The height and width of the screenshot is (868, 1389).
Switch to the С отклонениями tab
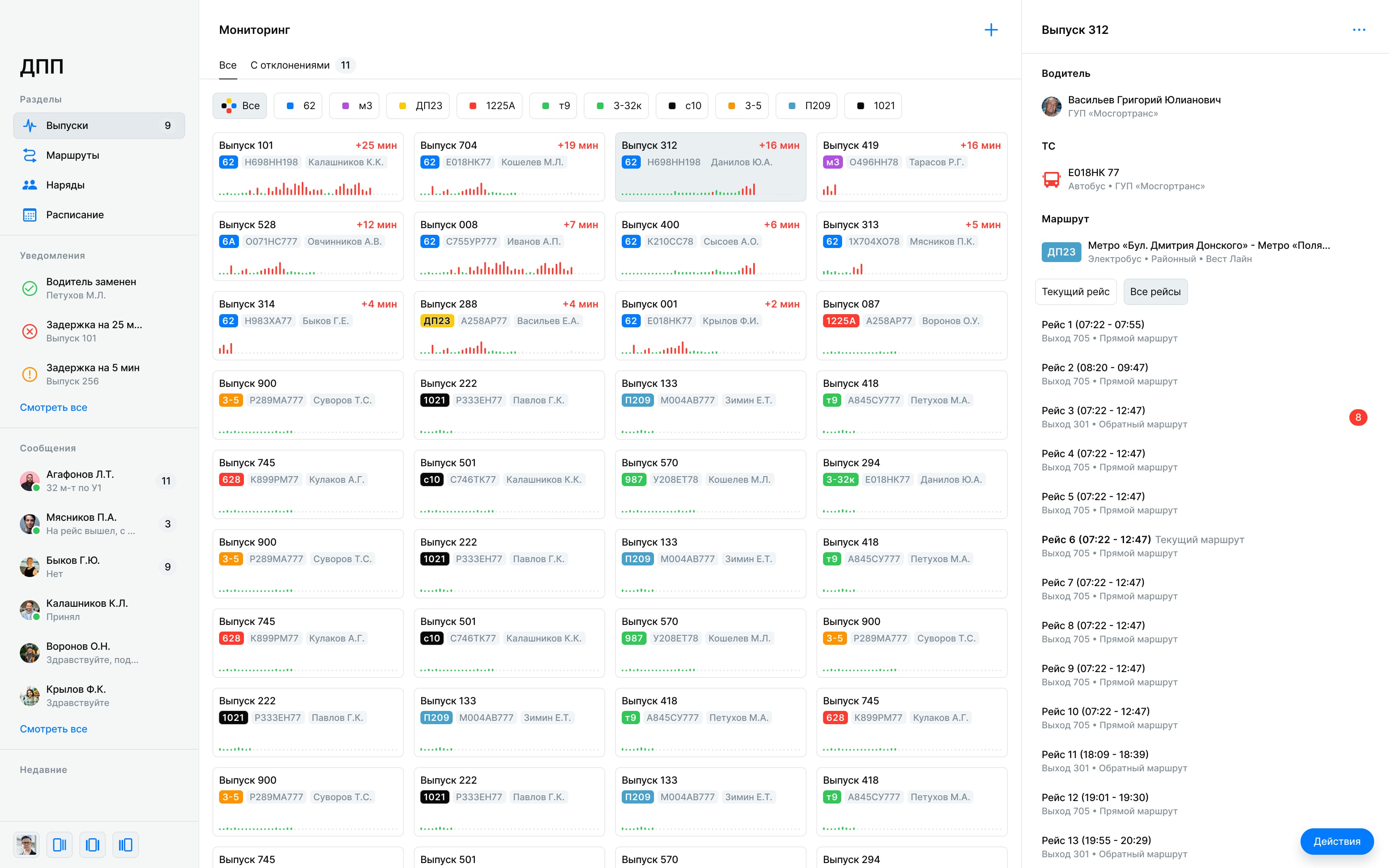[x=289, y=65]
